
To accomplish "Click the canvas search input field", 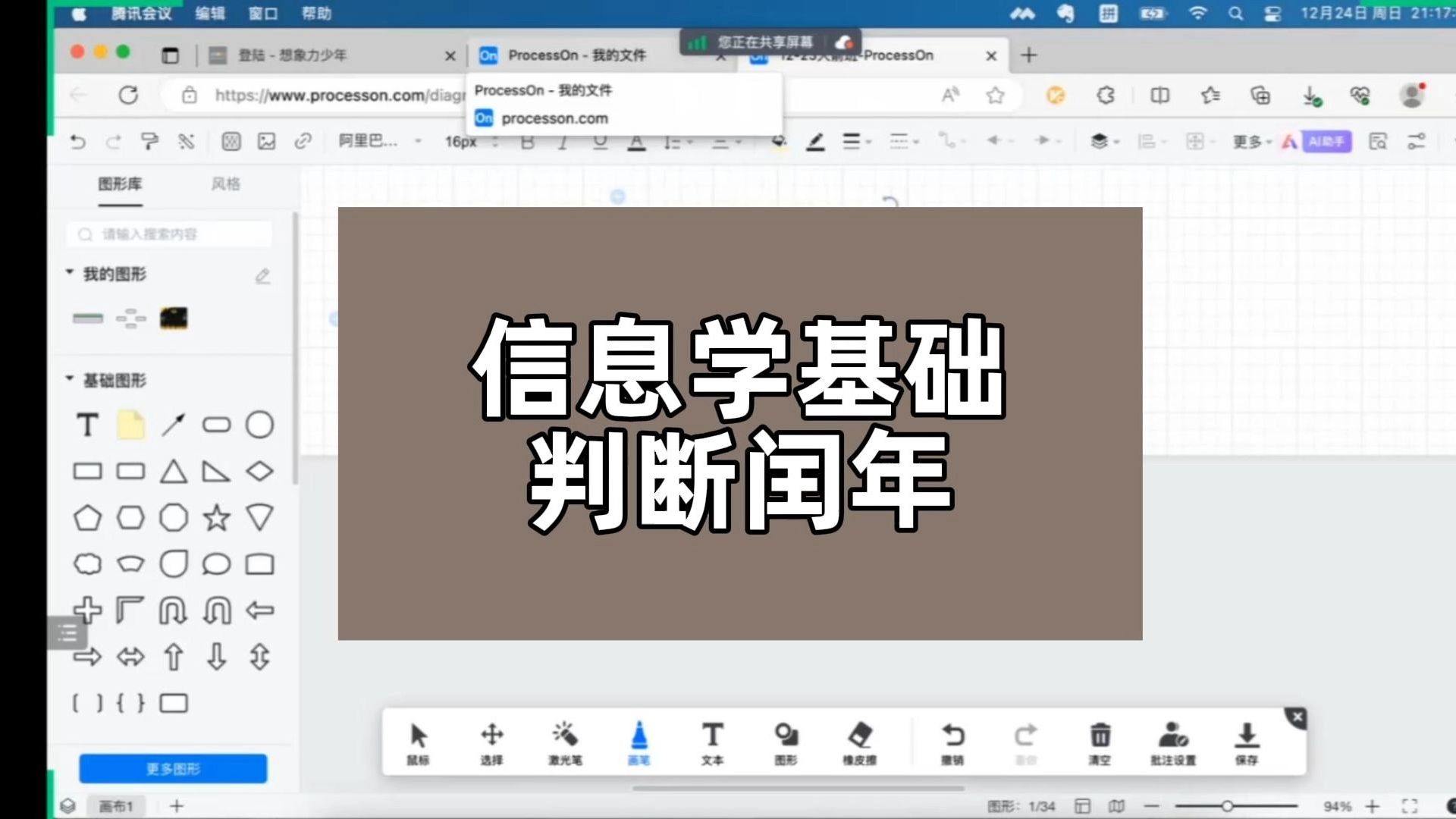I will tap(168, 234).
